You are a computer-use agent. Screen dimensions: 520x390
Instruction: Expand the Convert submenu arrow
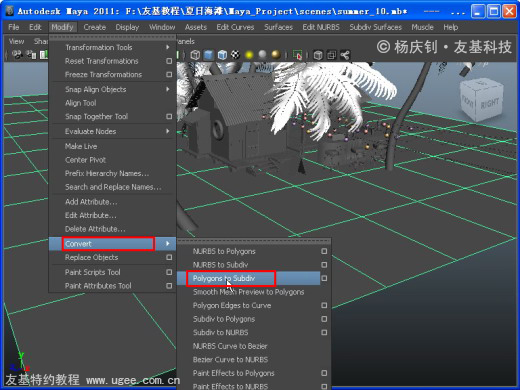(x=168, y=244)
